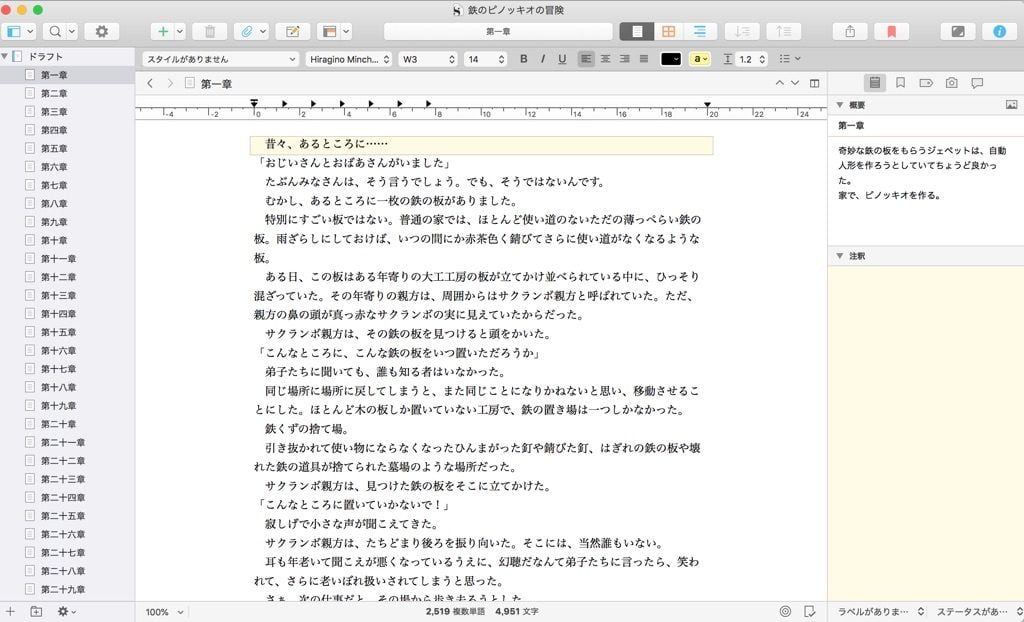1024x622 pixels.
Task: Open the line spacing 1.2 dropdown
Action: click(x=751, y=59)
